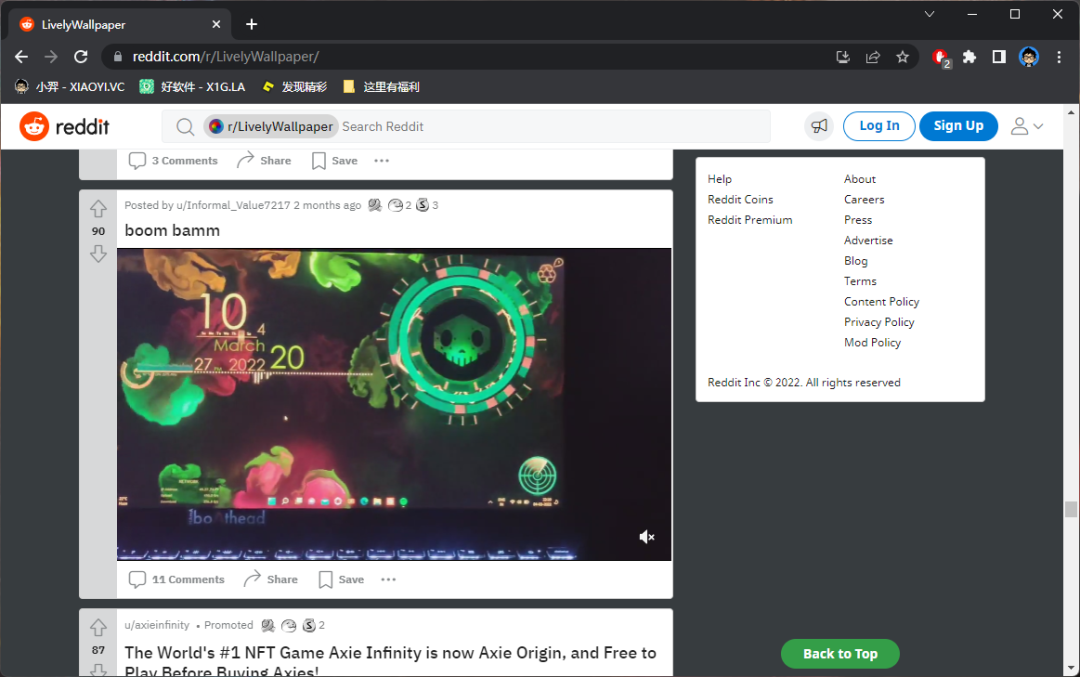This screenshot has height=677, width=1080.
Task: Open the red extension with badge 2
Action: click(x=940, y=58)
